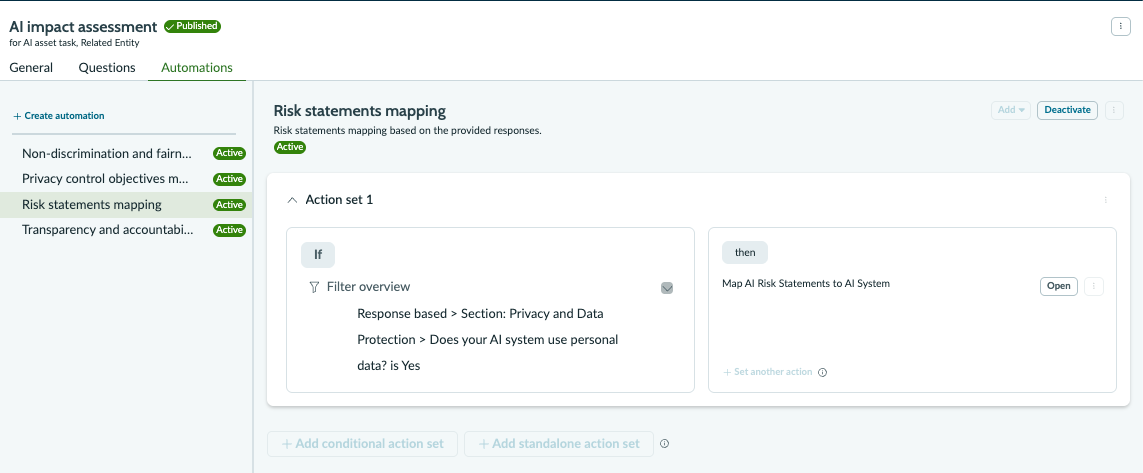1143x473 pixels.
Task: Open kebab menu next to Deactivate button
Action: click(x=1114, y=110)
